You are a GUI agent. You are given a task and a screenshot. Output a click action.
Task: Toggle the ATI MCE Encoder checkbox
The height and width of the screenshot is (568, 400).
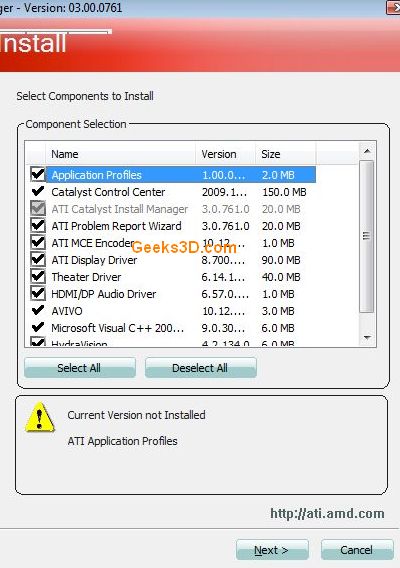[x=38, y=242]
